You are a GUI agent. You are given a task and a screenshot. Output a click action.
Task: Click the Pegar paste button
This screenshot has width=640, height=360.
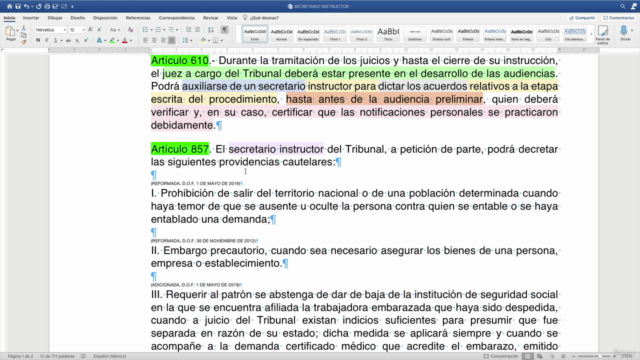pos(10,33)
